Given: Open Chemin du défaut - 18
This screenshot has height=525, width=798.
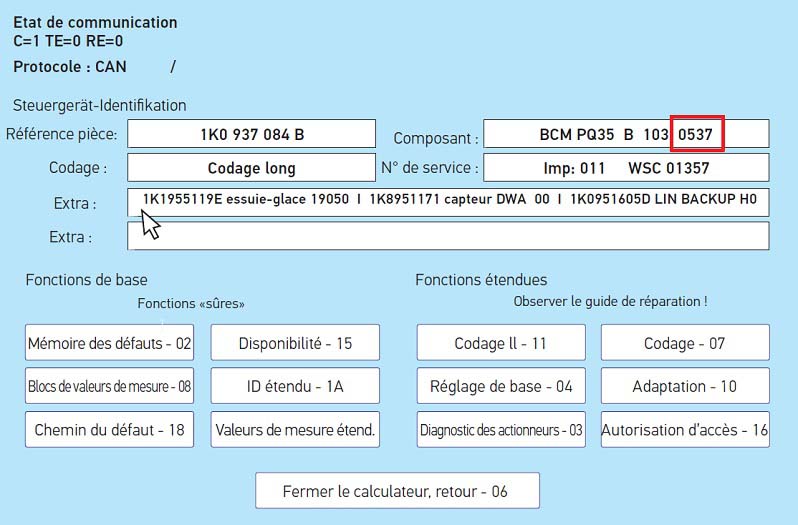Looking at the screenshot, I should coord(109,430).
